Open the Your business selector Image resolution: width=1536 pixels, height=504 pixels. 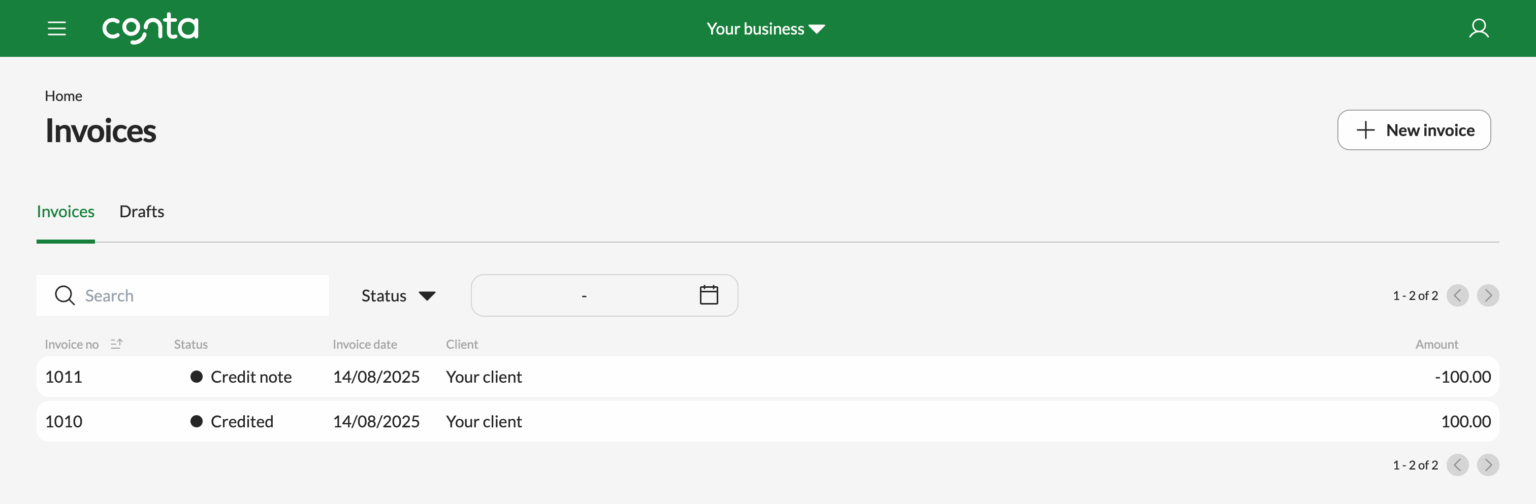tap(765, 29)
